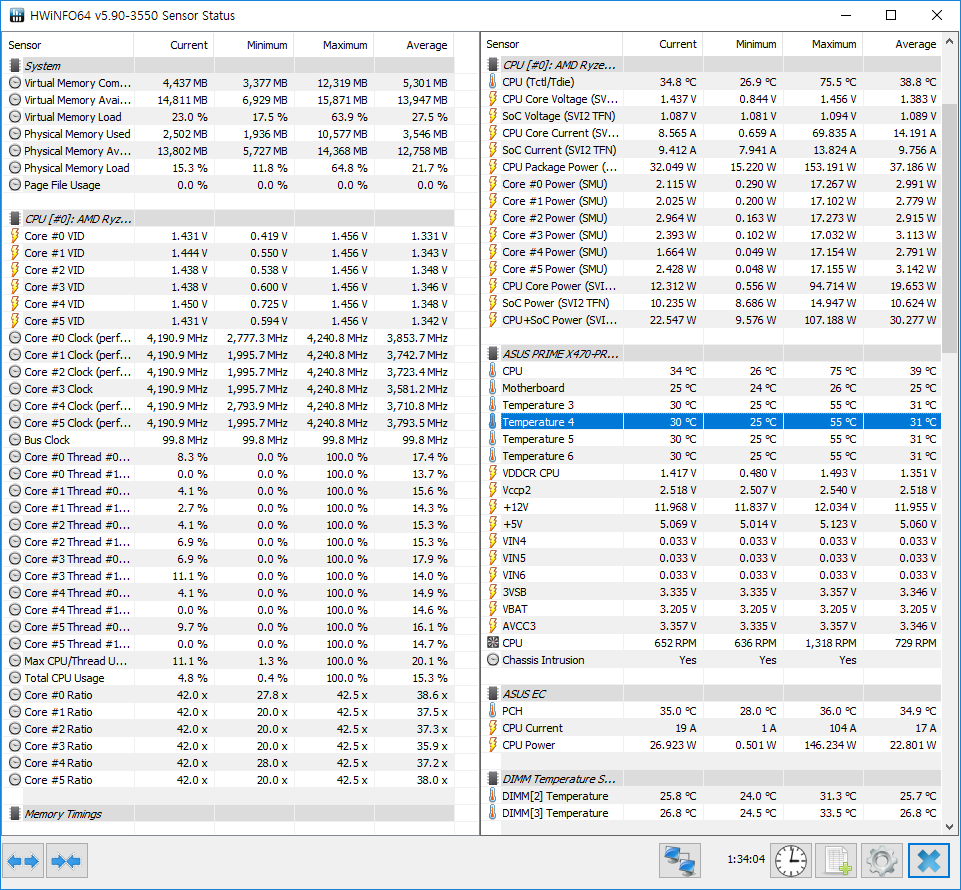The height and width of the screenshot is (890, 961).
Task: Click the logging sheet icon with green plus
Action: pos(837,861)
